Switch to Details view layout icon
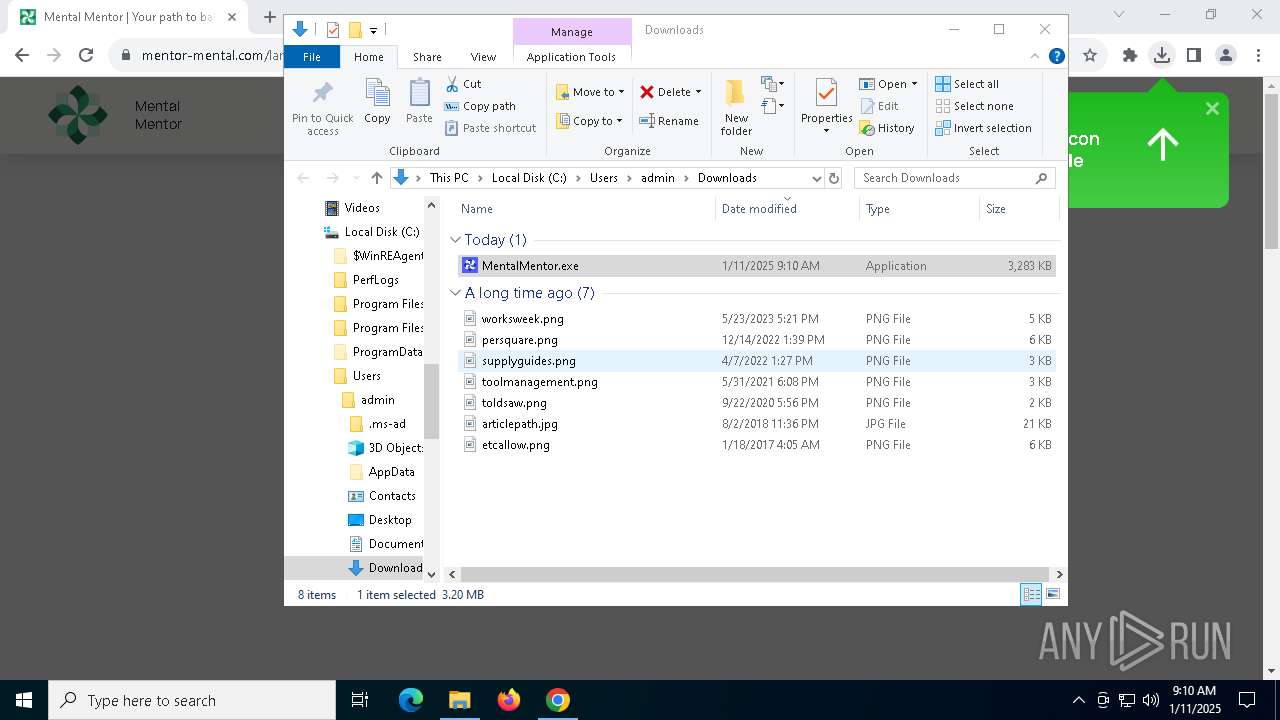Viewport: 1280px width, 720px height. click(1031, 594)
